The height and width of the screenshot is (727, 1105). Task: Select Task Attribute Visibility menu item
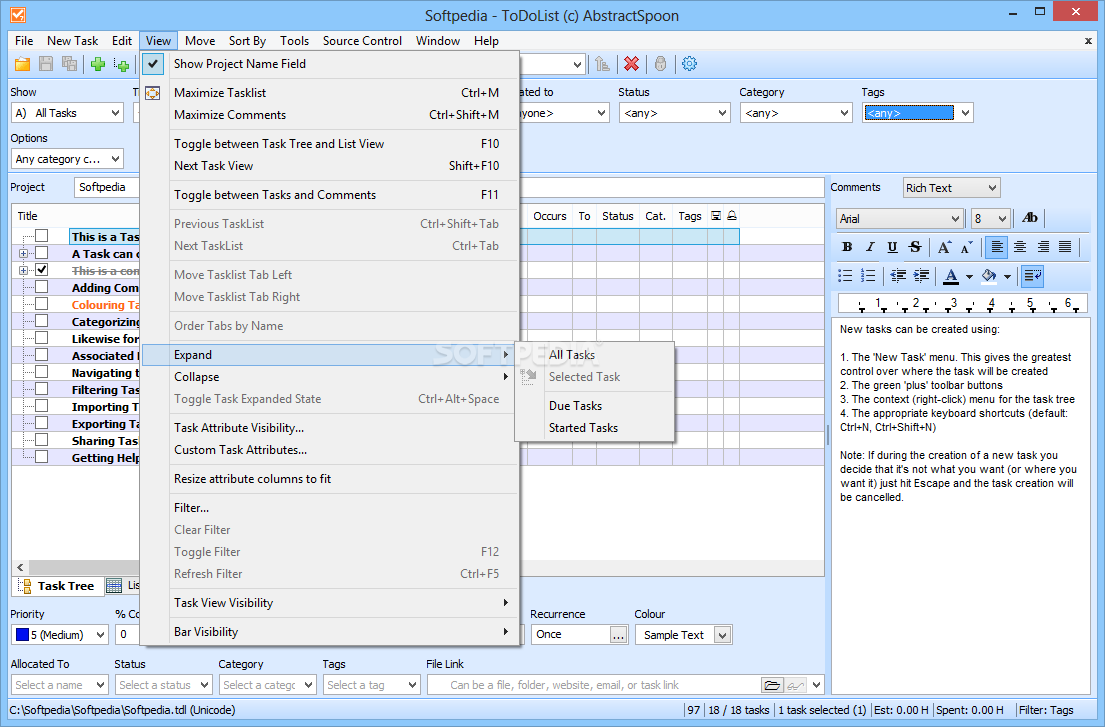(330, 428)
